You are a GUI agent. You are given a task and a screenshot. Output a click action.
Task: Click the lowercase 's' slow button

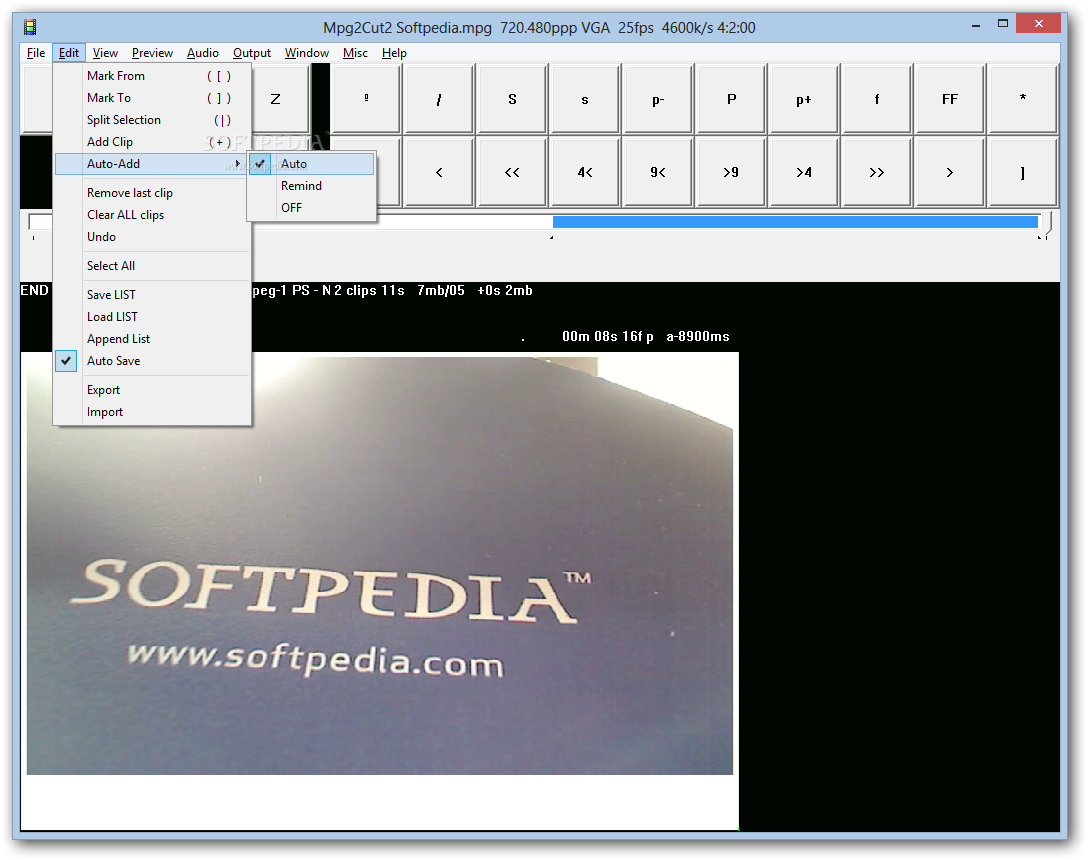(x=585, y=99)
